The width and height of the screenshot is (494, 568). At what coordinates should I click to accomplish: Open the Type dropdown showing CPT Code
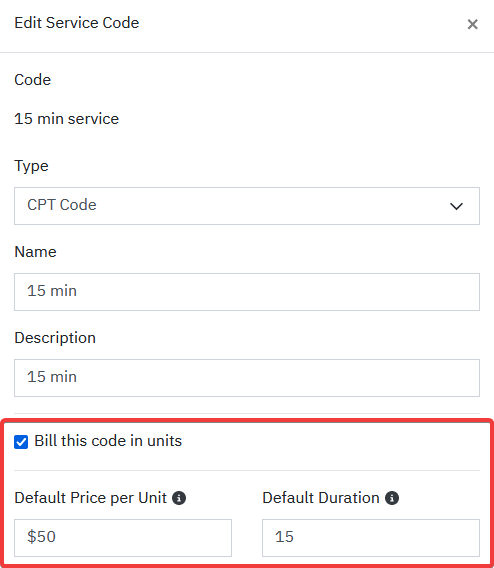pyautogui.click(x=247, y=206)
